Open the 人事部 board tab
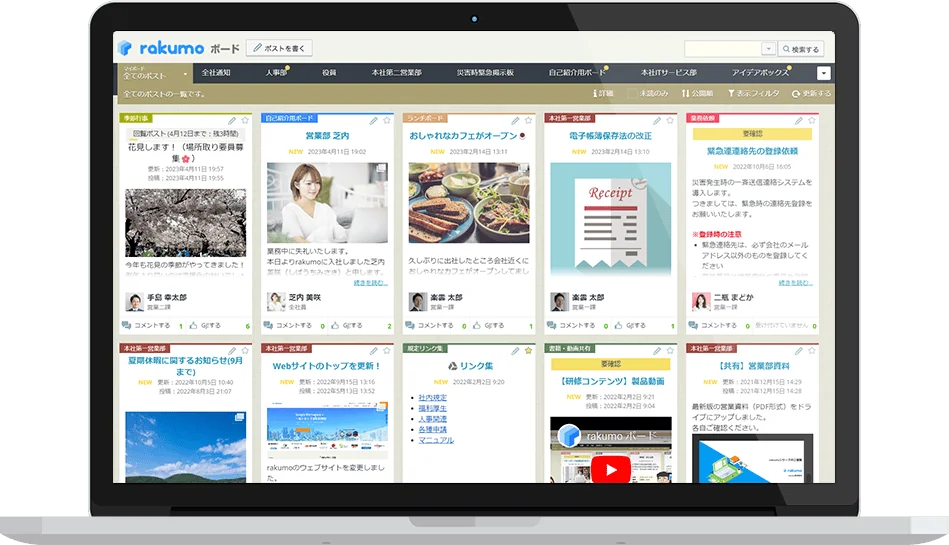The width and height of the screenshot is (949, 545). (276, 73)
